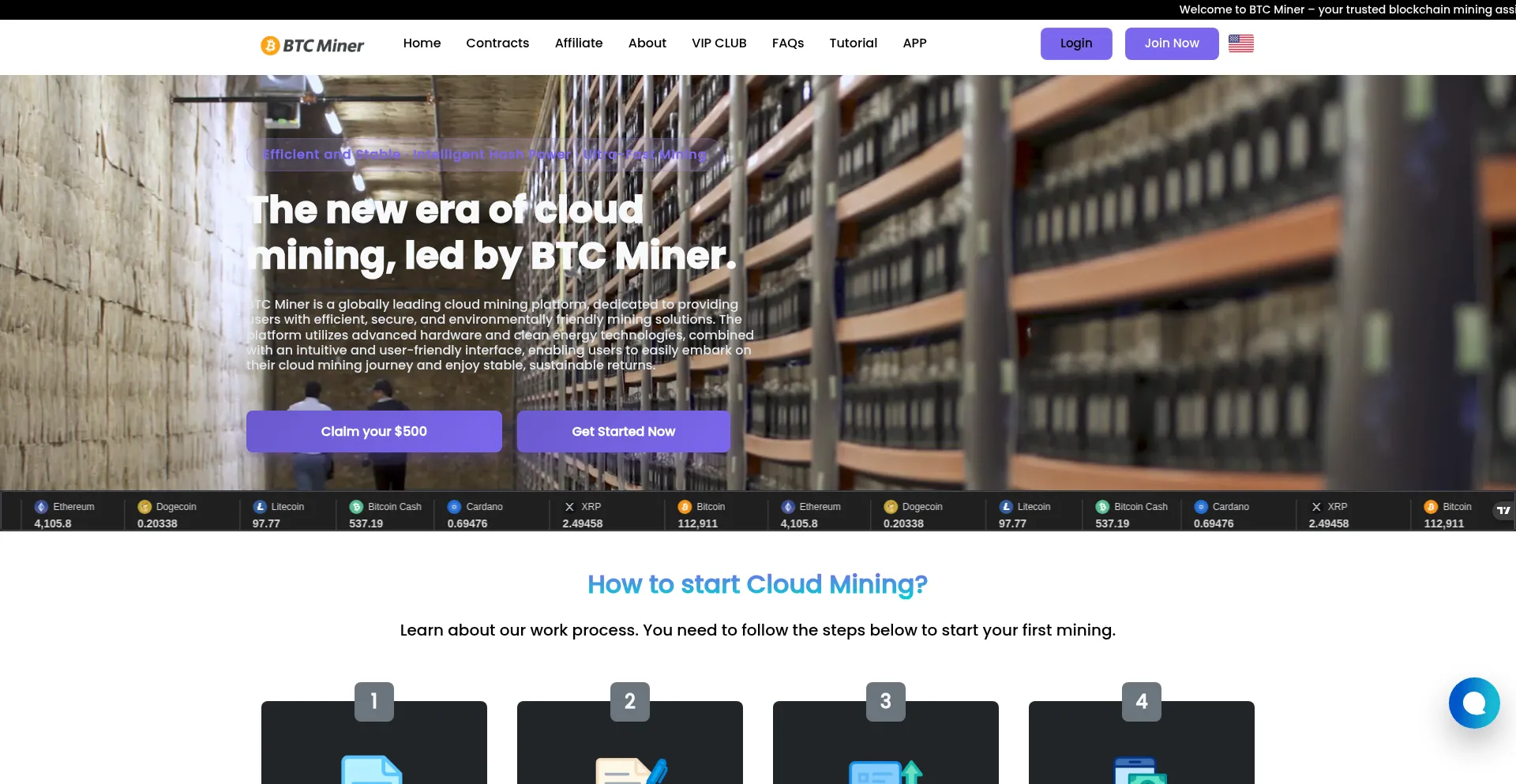Open the live chat bubble
This screenshot has height=784, width=1516.
1474,703
